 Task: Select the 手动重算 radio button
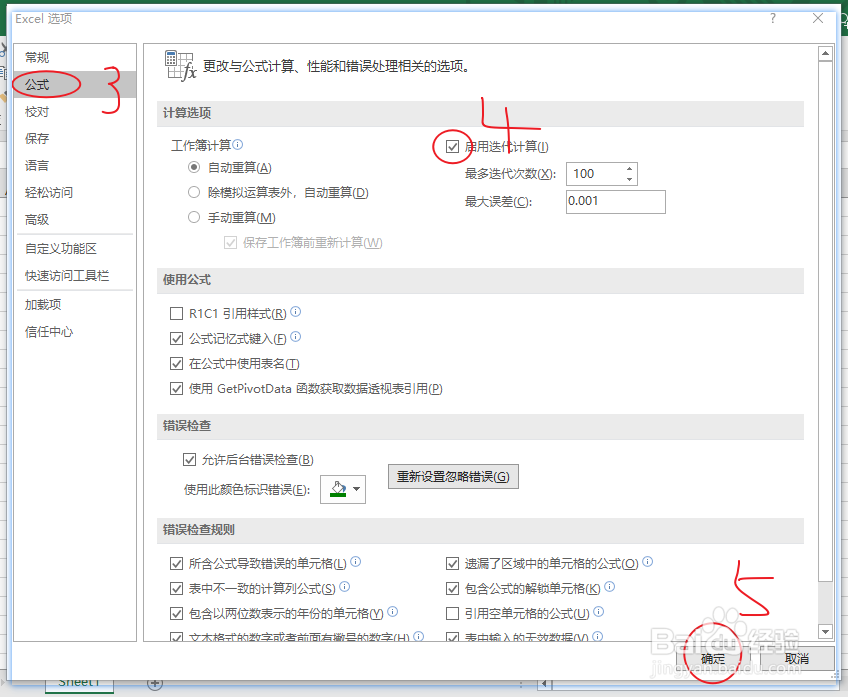(194, 217)
